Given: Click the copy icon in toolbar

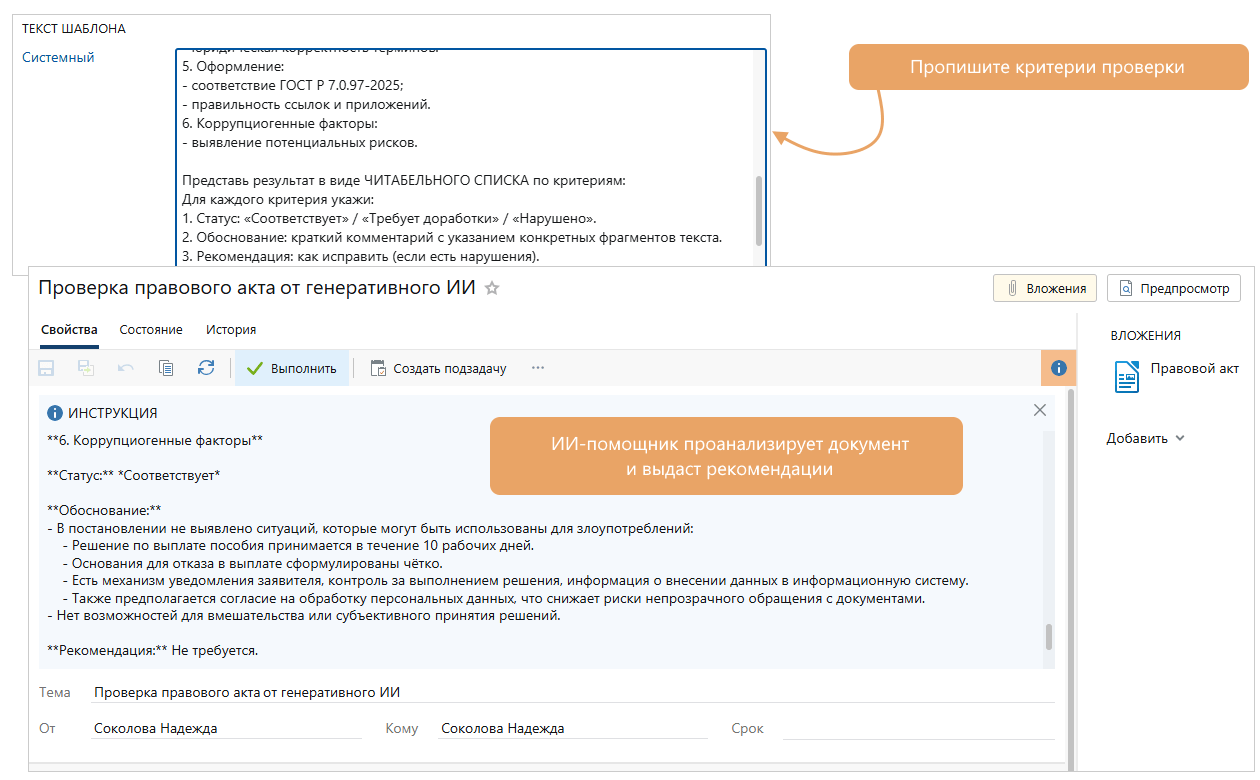Looking at the screenshot, I should tap(166, 368).
